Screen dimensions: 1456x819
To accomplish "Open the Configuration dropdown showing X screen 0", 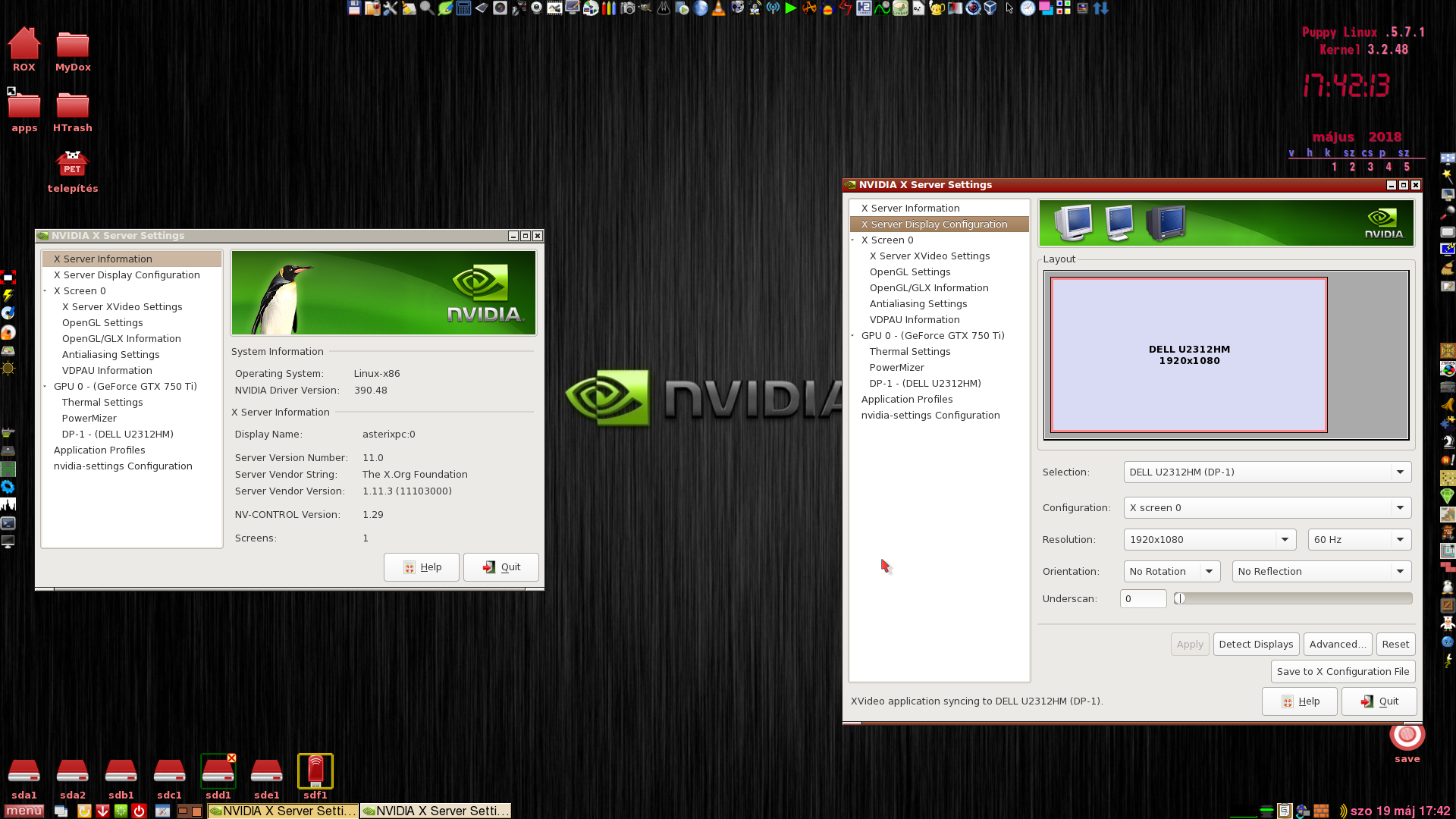I will click(1267, 507).
